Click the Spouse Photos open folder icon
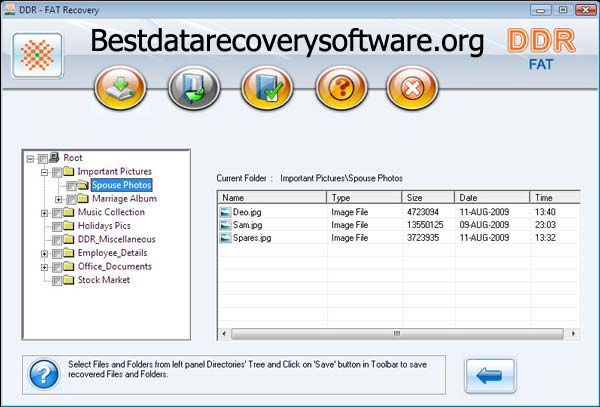Image resolution: width=600 pixels, height=407 pixels. pyautogui.click(x=83, y=185)
